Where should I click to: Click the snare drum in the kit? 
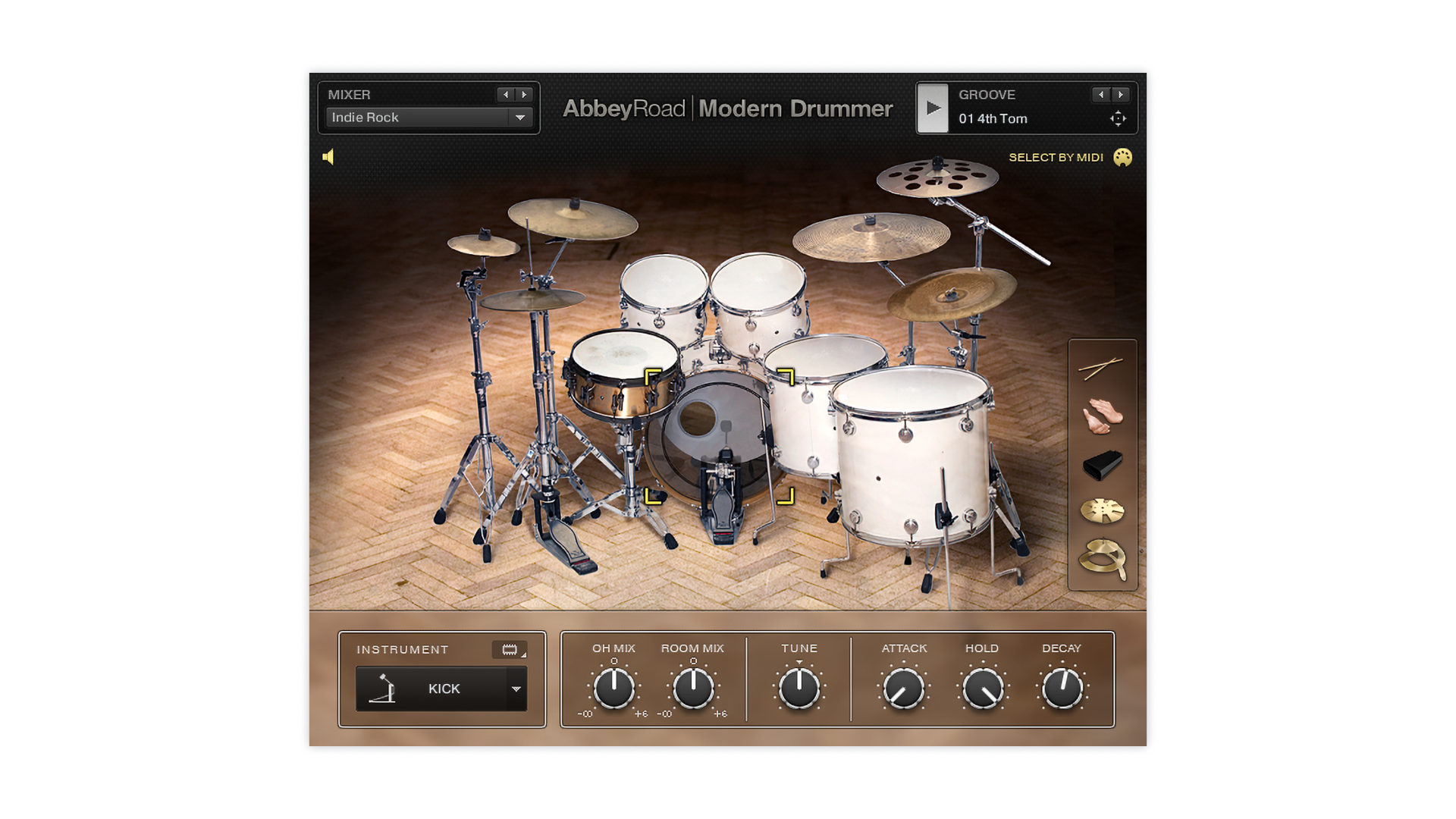click(x=623, y=372)
